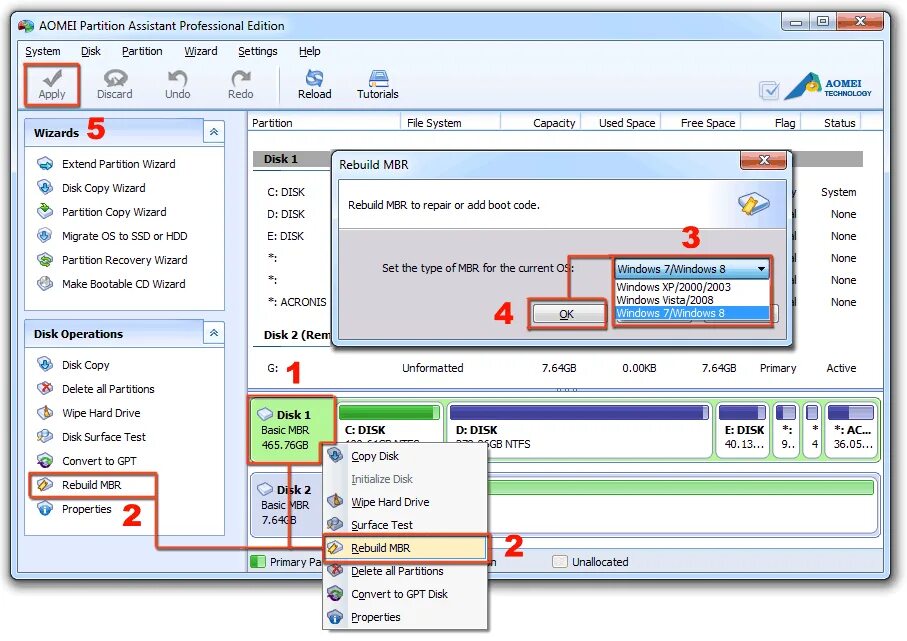Sort by Capacity column header

(x=540, y=123)
